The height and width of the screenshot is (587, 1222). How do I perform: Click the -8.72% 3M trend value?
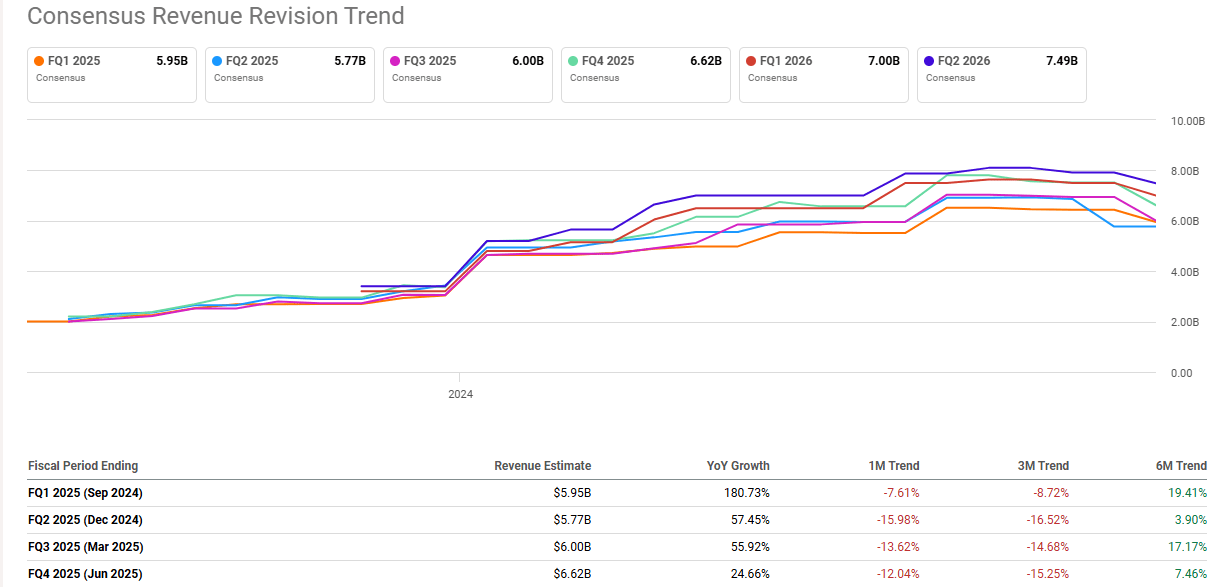[1051, 493]
